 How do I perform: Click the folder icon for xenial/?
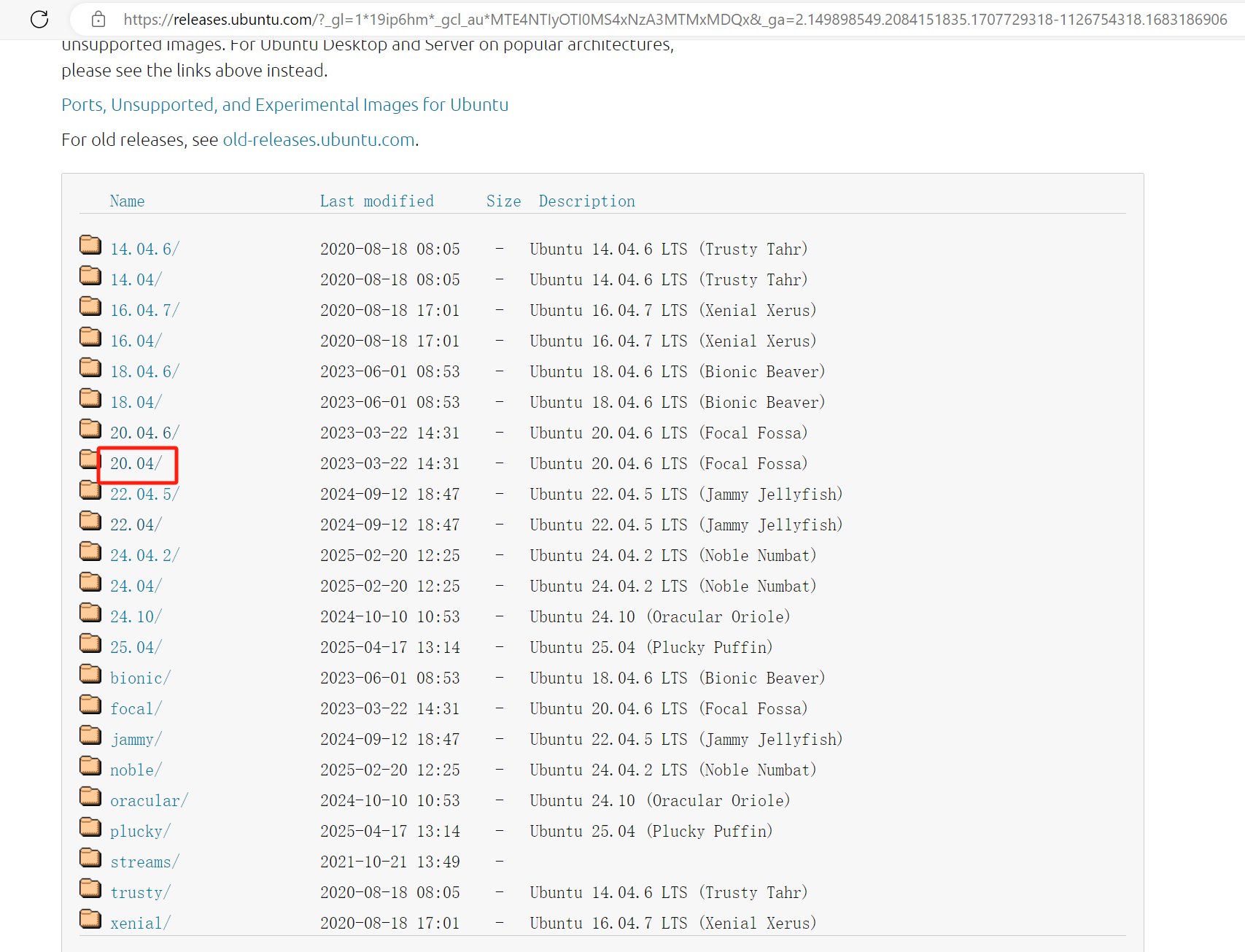click(x=90, y=918)
